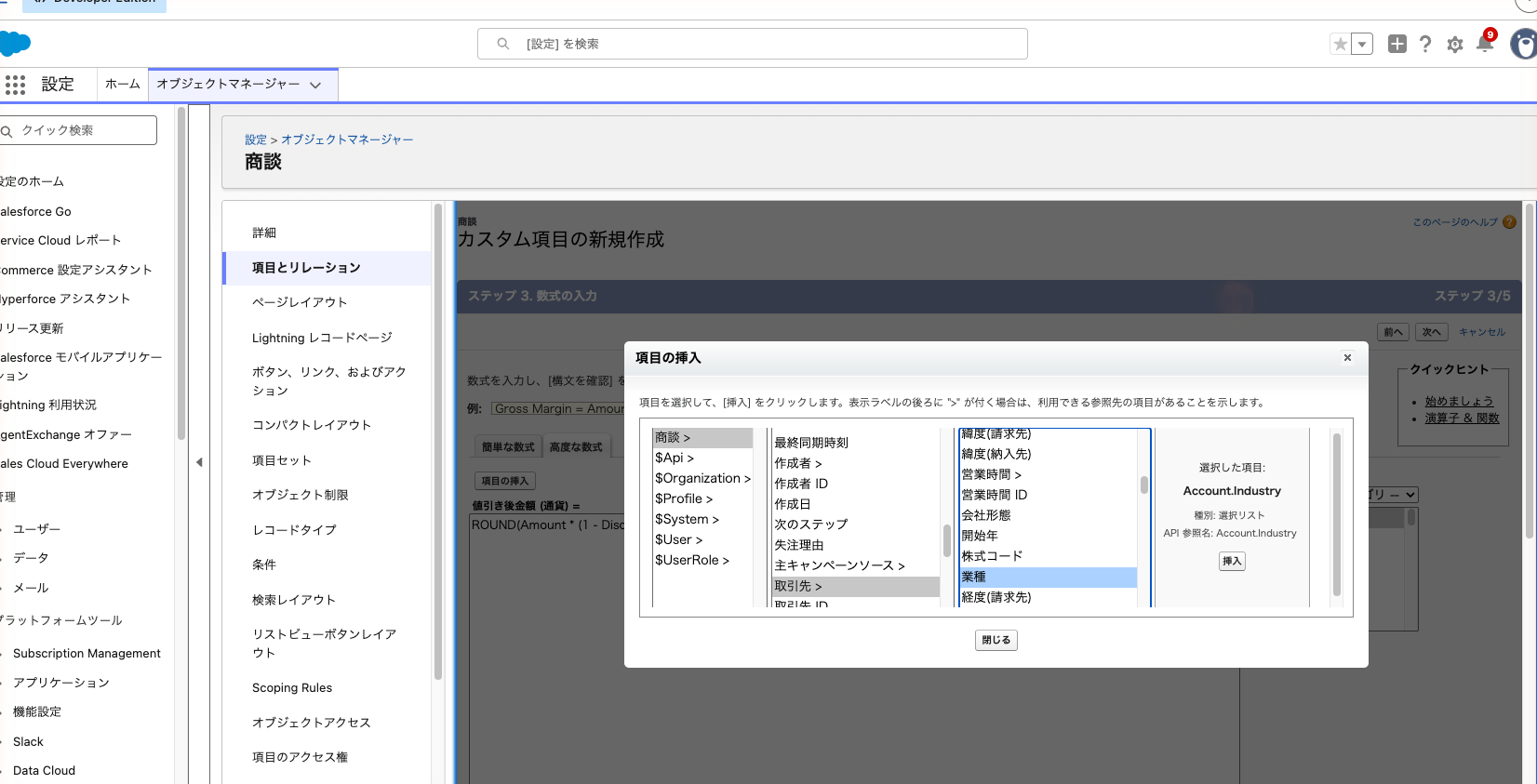Close the 項目の挿入 dialog with X
The width and height of the screenshot is (1537, 784).
[x=1347, y=358]
